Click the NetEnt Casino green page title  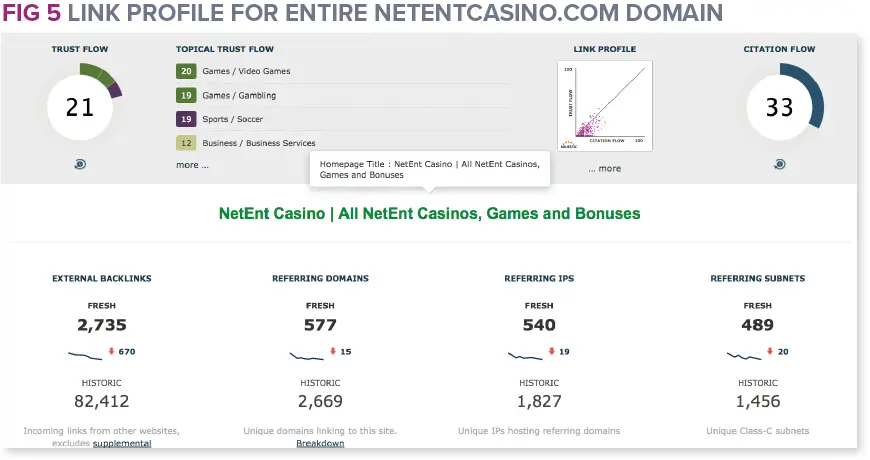pyautogui.click(x=429, y=214)
